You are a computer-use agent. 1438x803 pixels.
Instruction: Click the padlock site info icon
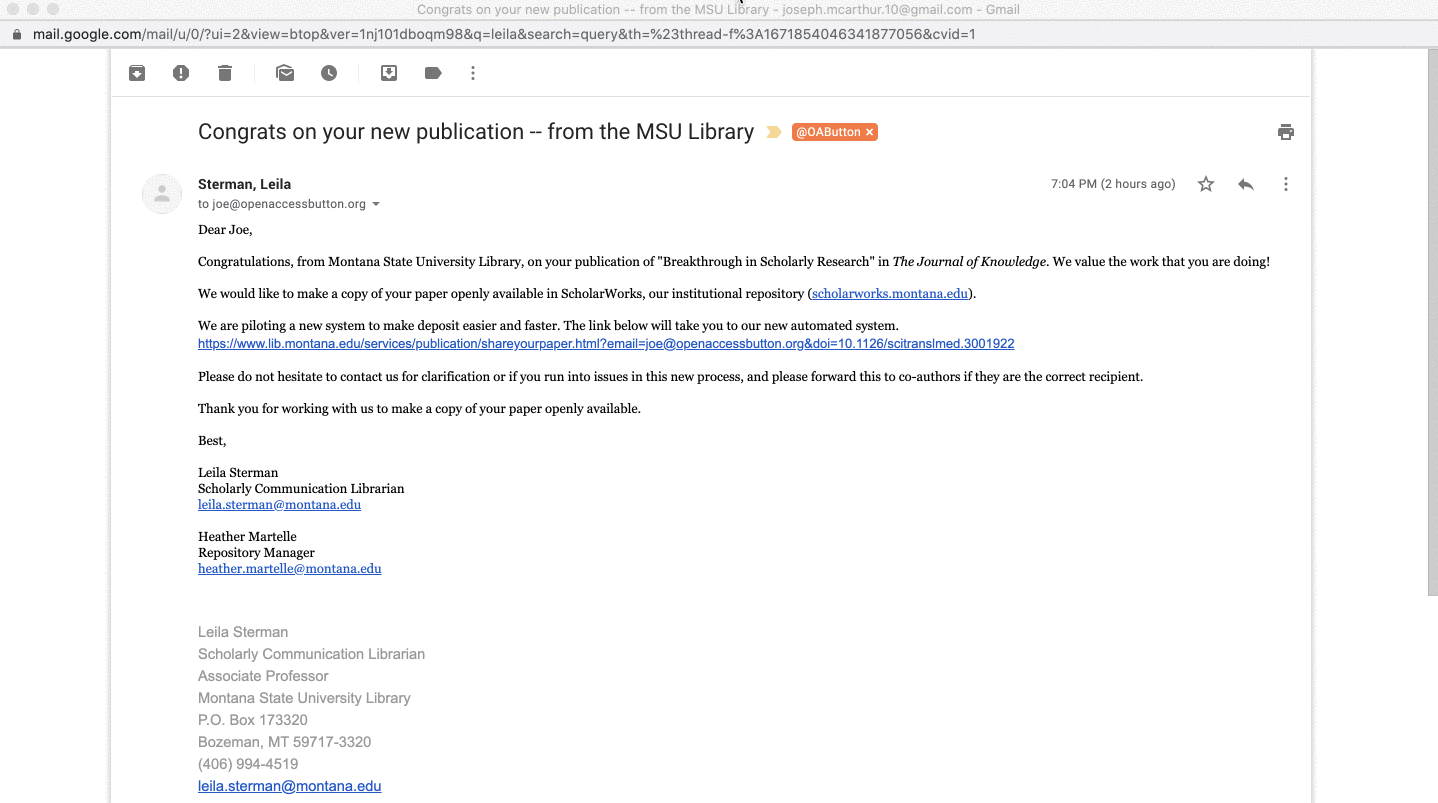17,34
